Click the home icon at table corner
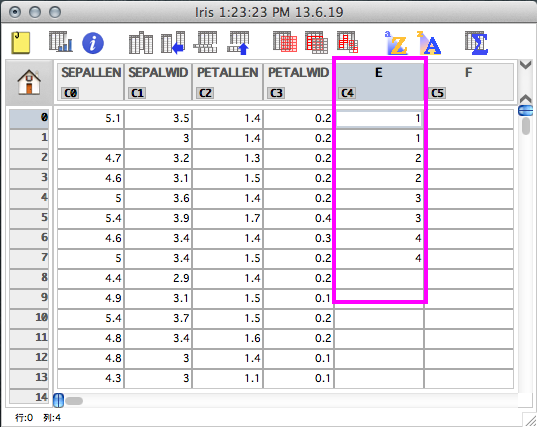537x427 pixels. point(29,82)
